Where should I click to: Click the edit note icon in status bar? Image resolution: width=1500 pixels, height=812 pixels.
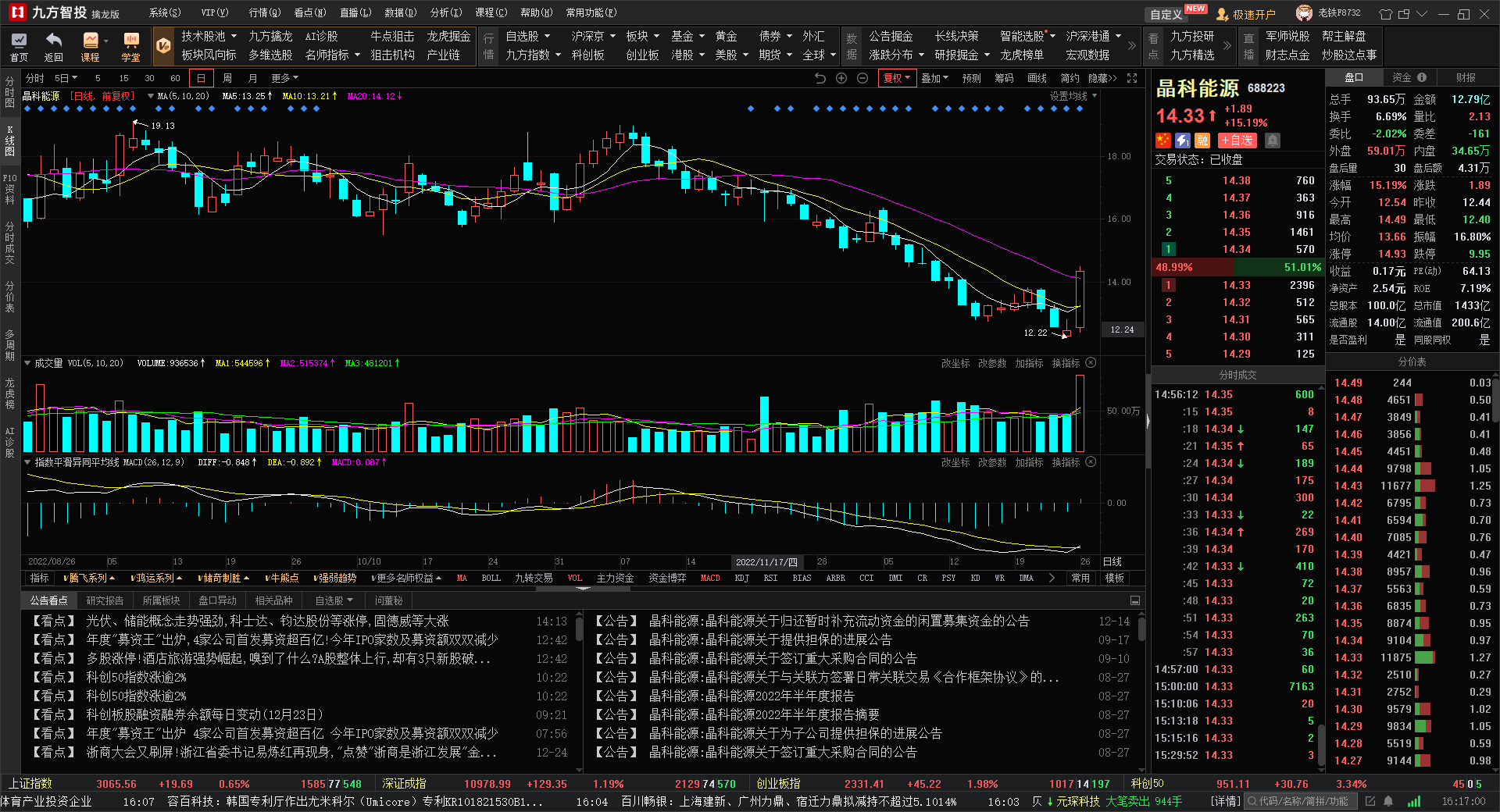1370,802
